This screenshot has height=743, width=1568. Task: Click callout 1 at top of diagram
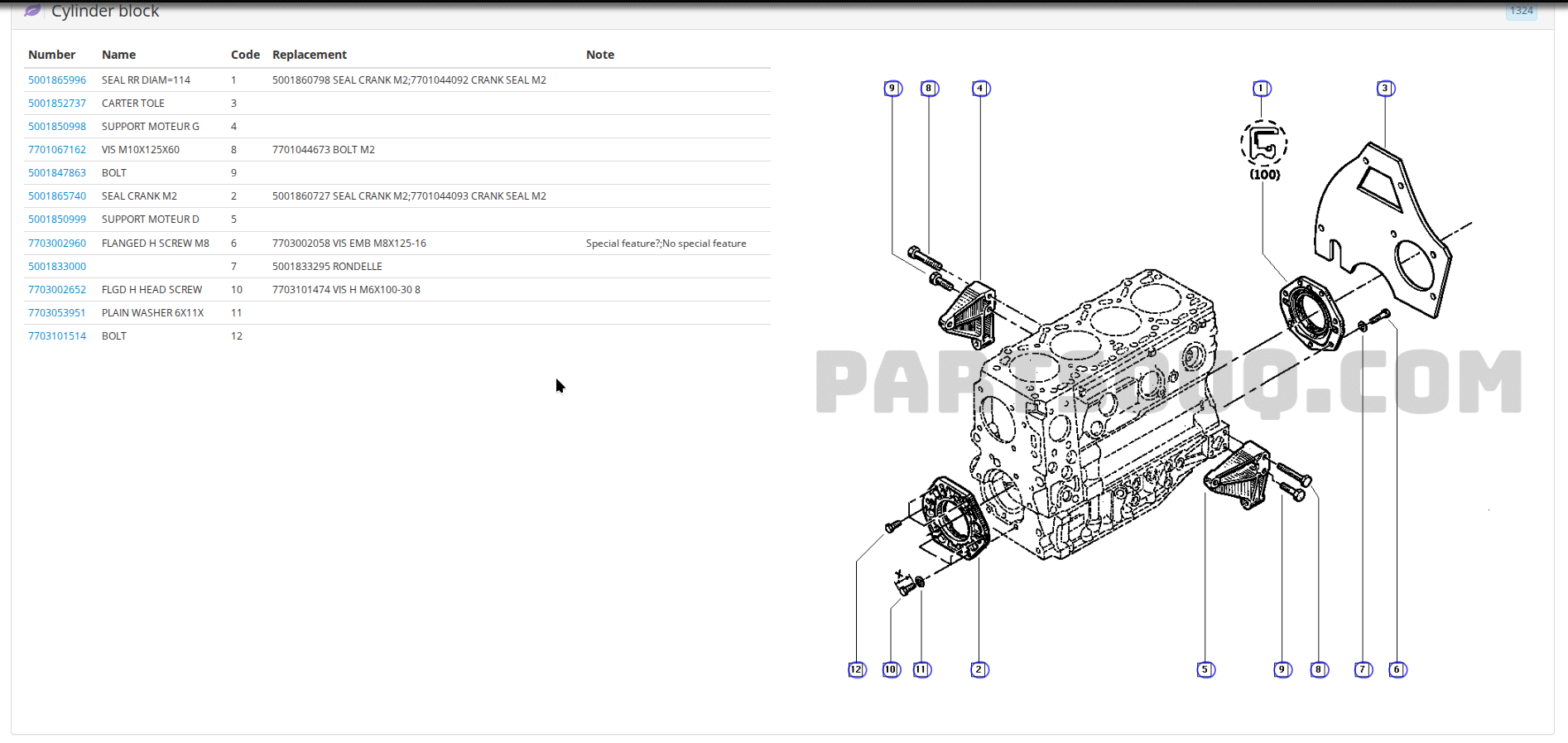click(1262, 89)
